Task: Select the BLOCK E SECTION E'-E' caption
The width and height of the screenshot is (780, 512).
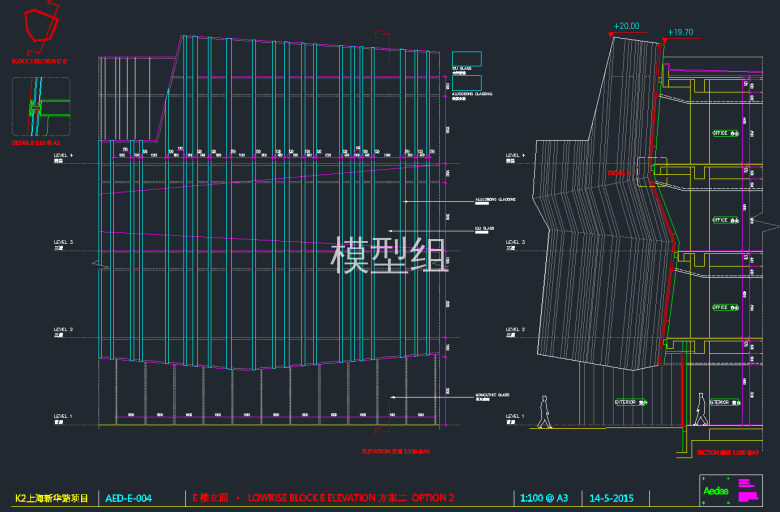Action: (x=40, y=61)
